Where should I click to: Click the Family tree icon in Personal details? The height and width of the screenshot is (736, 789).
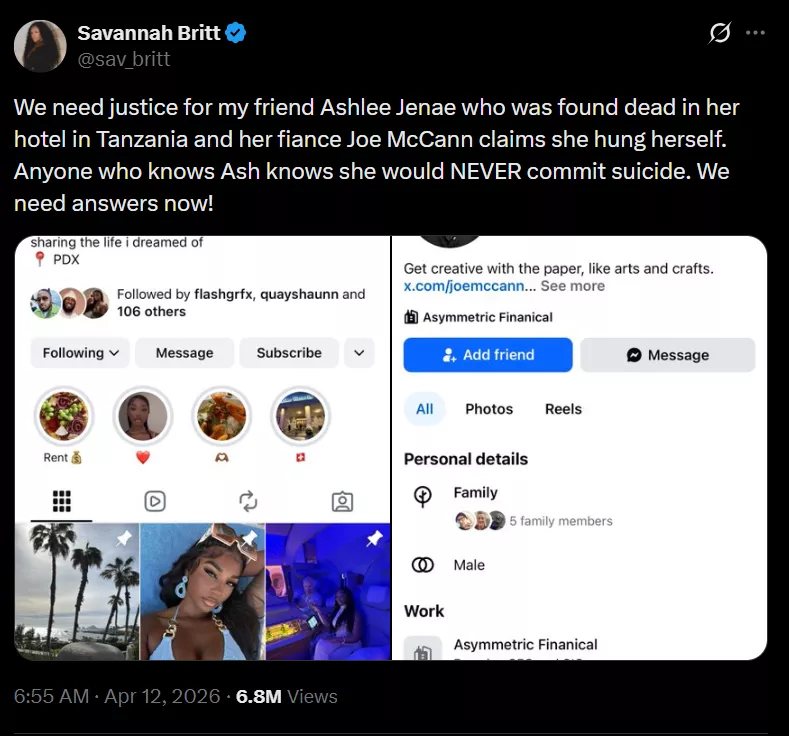(423, 494)
